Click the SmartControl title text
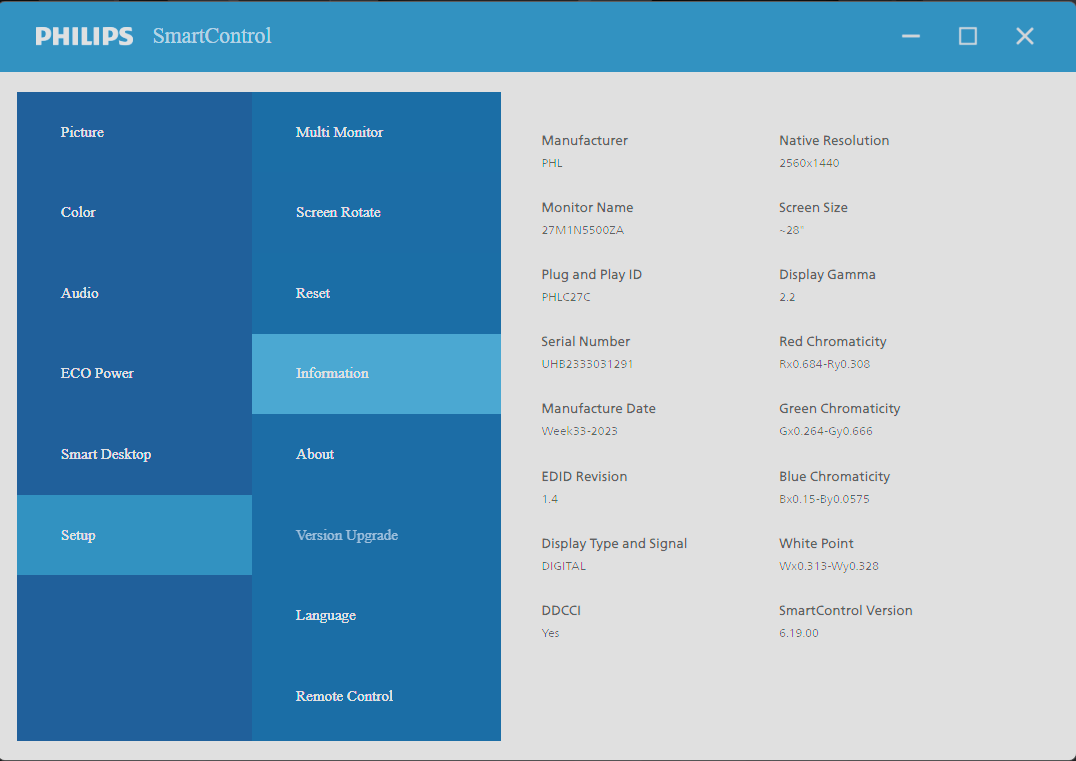Viewport: 1076px width, 761px height. click(x=212, y=36)
